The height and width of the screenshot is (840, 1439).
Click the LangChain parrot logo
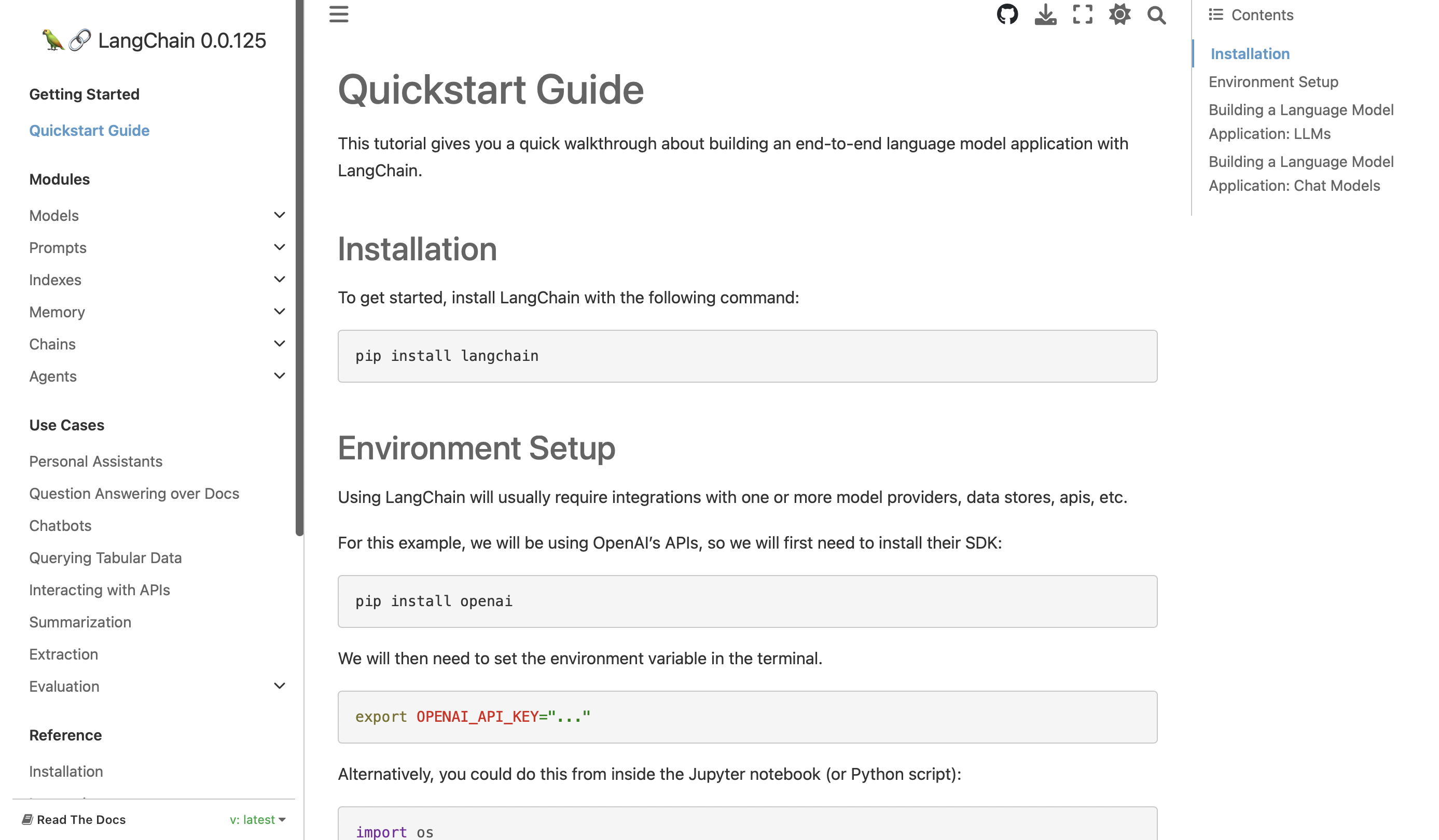point(54,40)
